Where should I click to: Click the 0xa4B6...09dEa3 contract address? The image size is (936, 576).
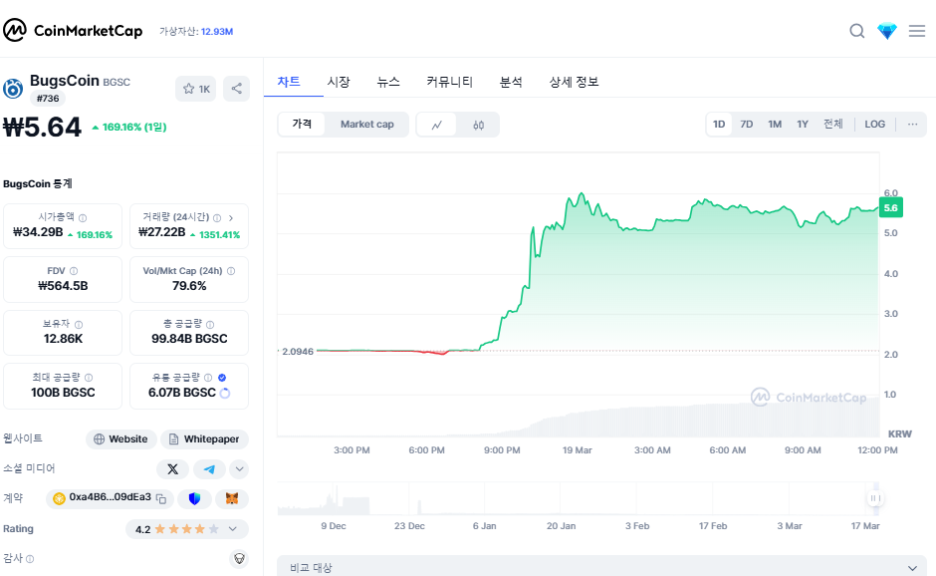coord(110,497)
